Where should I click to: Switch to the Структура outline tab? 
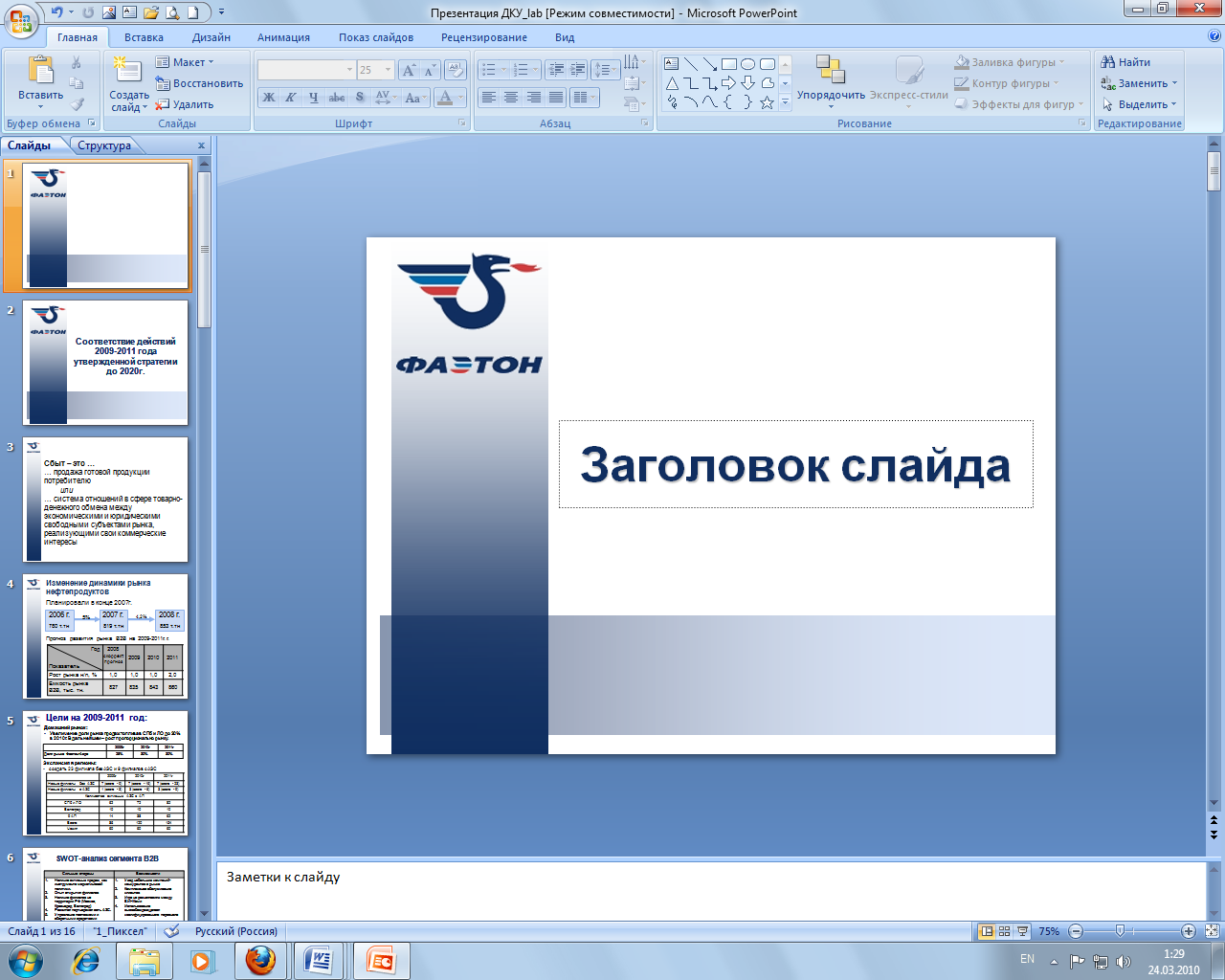tap(104, 145)
